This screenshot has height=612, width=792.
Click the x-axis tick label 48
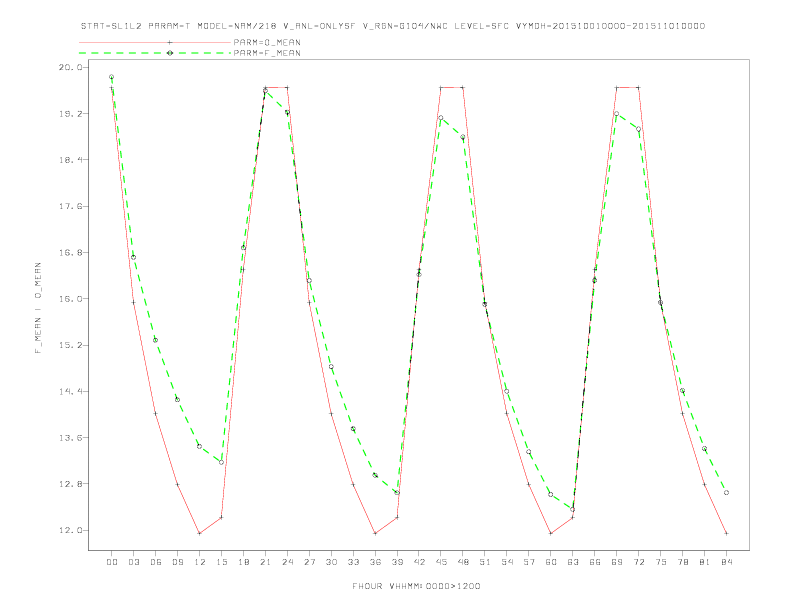(463, 562)
